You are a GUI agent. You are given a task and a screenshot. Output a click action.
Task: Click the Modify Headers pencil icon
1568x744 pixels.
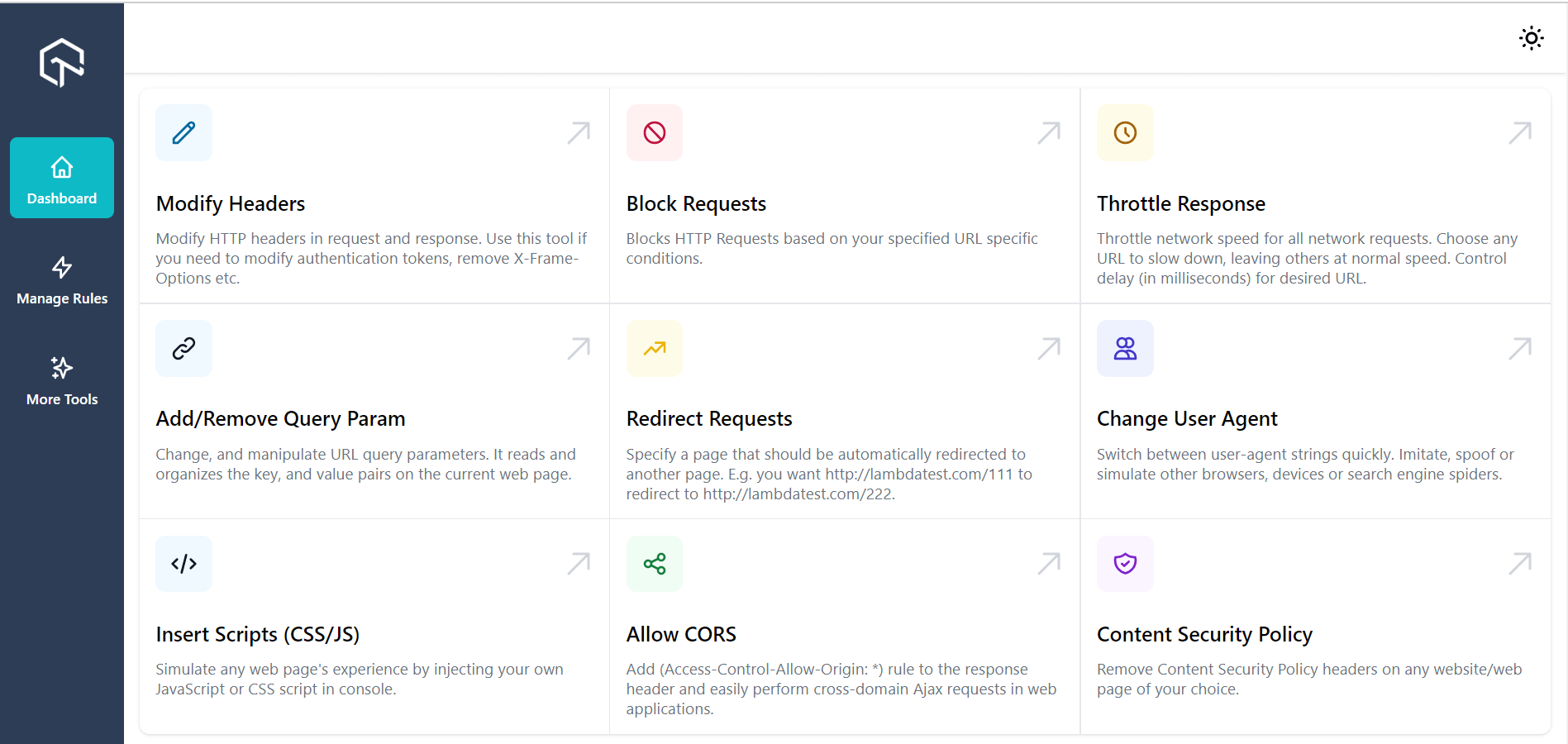pyautogui.click(x=183, y=133)
